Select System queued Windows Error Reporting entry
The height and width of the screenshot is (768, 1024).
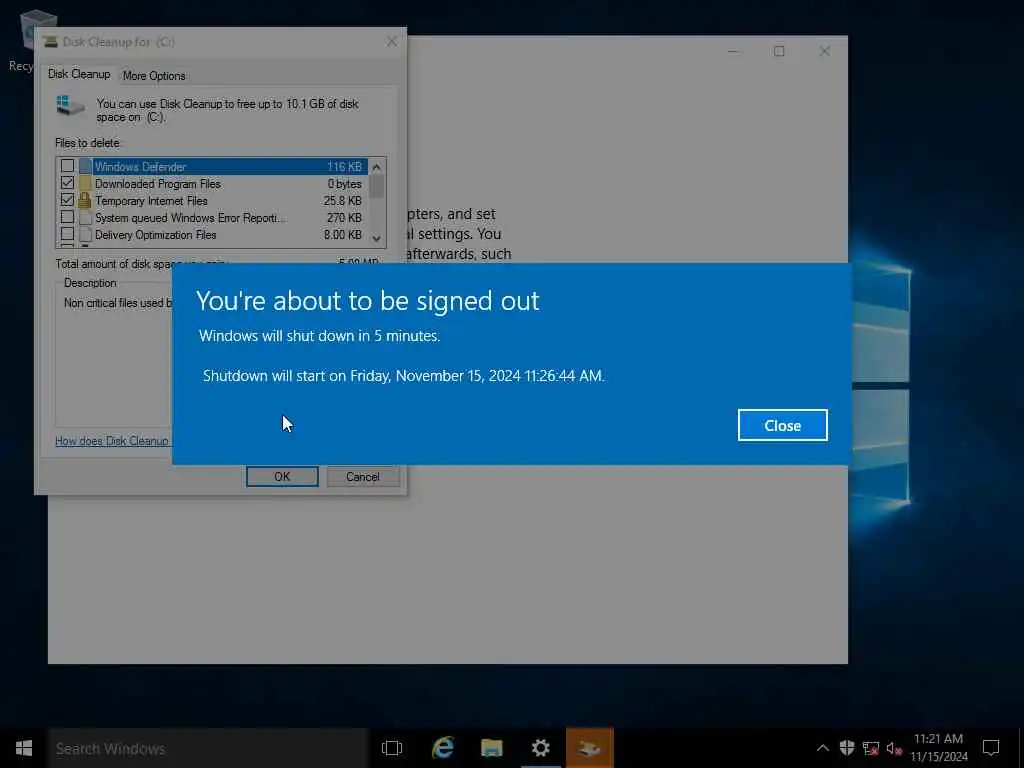coord(213,217)
